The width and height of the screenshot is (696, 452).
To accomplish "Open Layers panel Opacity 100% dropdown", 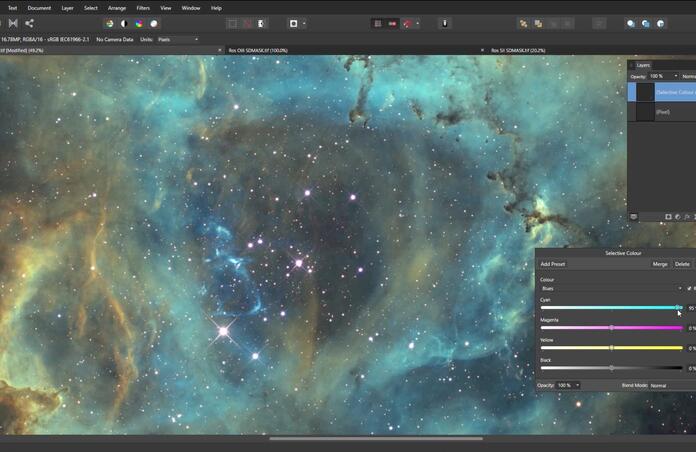I will point(664,76).
